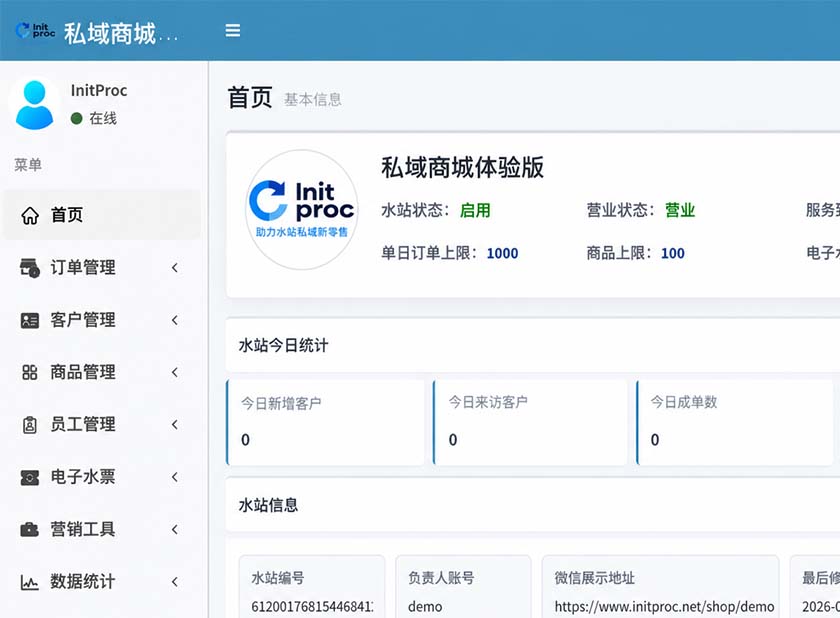The width and height of the screenshot is (840, 618).
Task: Expand the 数据统计 chevron
Action: (175, 582)
